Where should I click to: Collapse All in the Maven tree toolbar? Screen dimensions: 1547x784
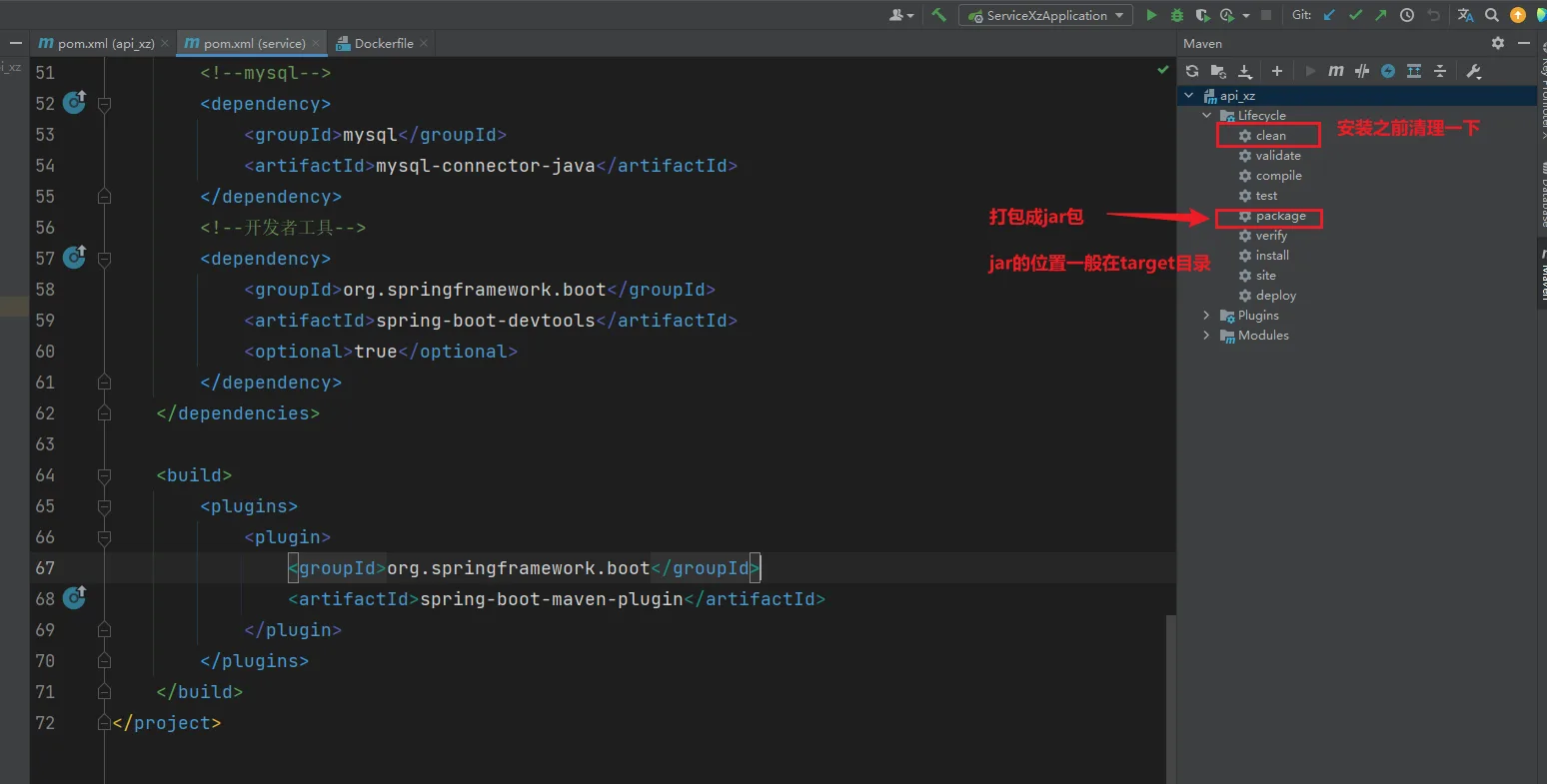click(1440, 71)
